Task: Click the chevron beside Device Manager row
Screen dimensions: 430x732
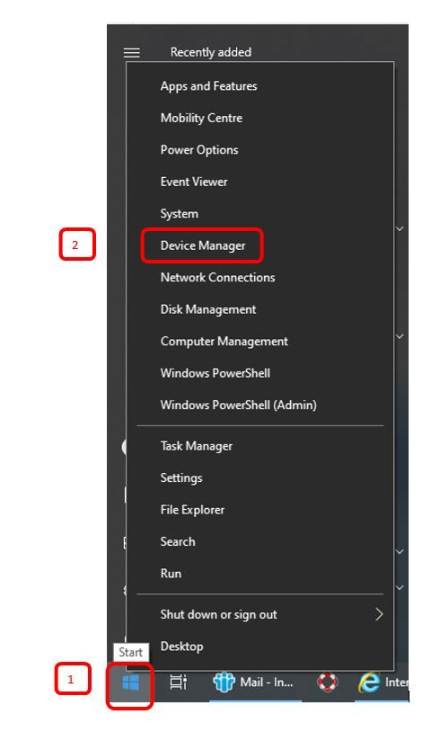Action: (400, 229)
